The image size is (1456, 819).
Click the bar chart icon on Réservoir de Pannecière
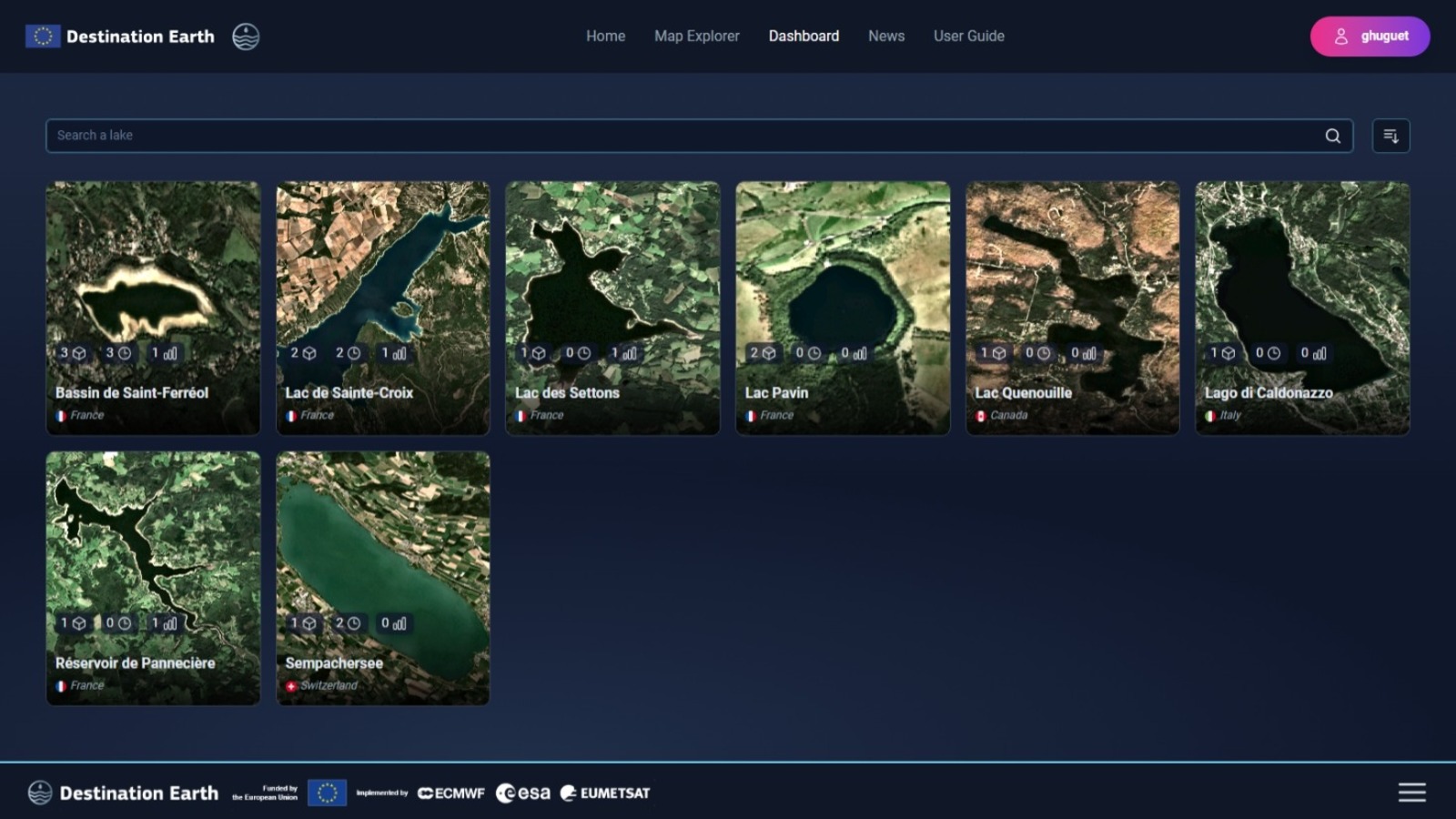pos(170,623)
